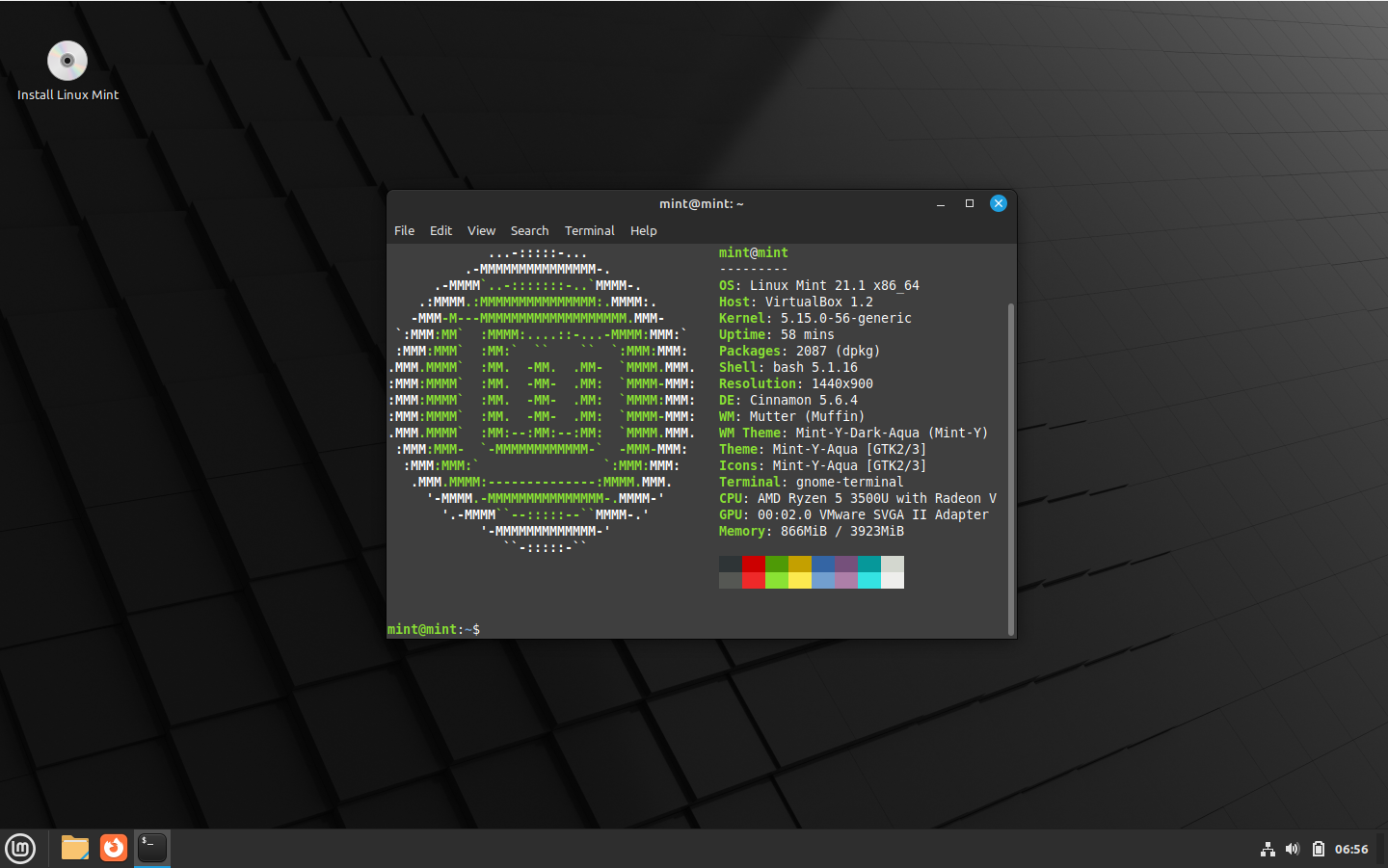Open the Terminal menu in menu bar
This screenshot has width=1388, height=868.
coord(589,231)
